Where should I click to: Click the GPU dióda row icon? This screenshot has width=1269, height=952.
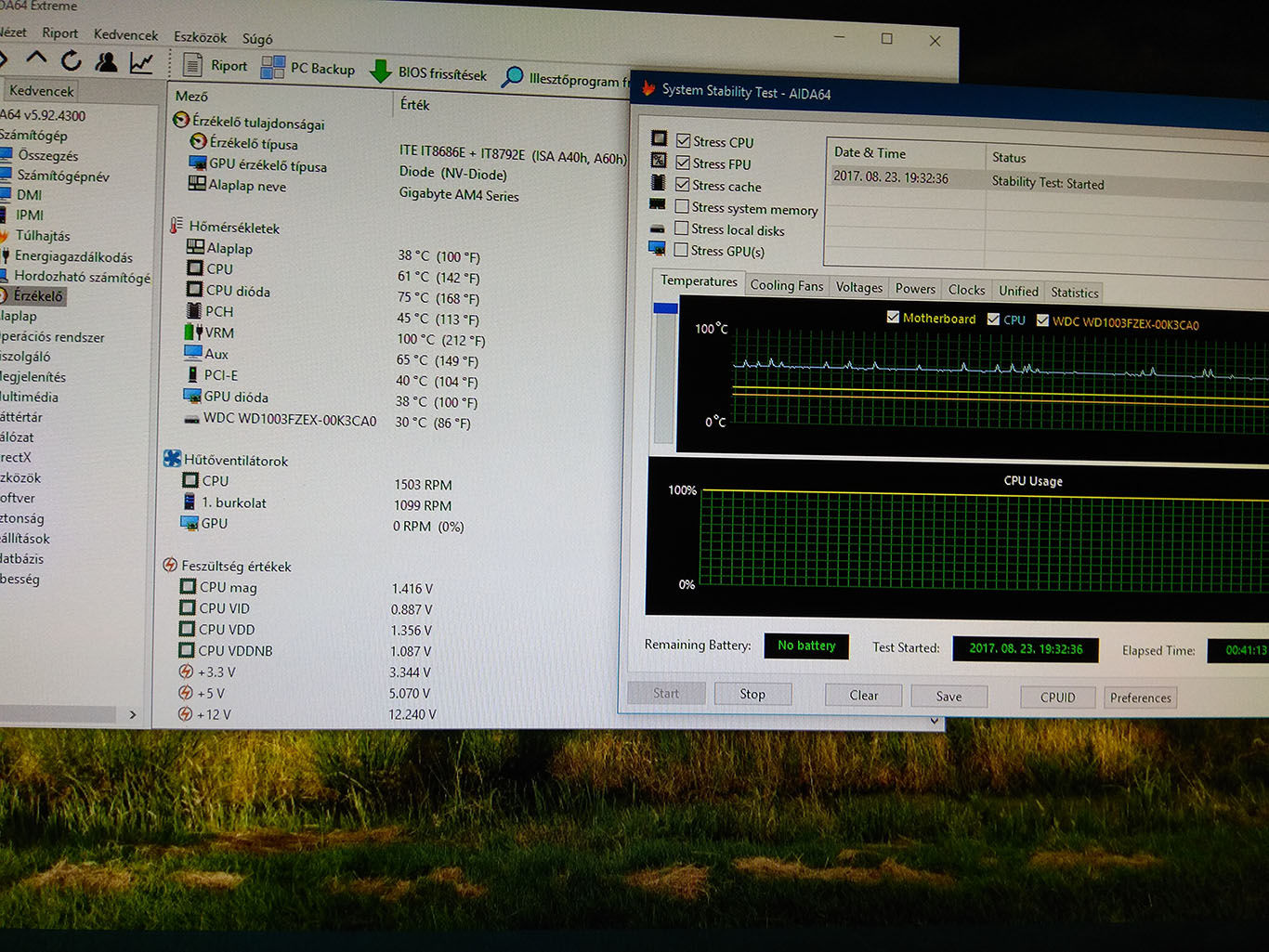point(192,396)
